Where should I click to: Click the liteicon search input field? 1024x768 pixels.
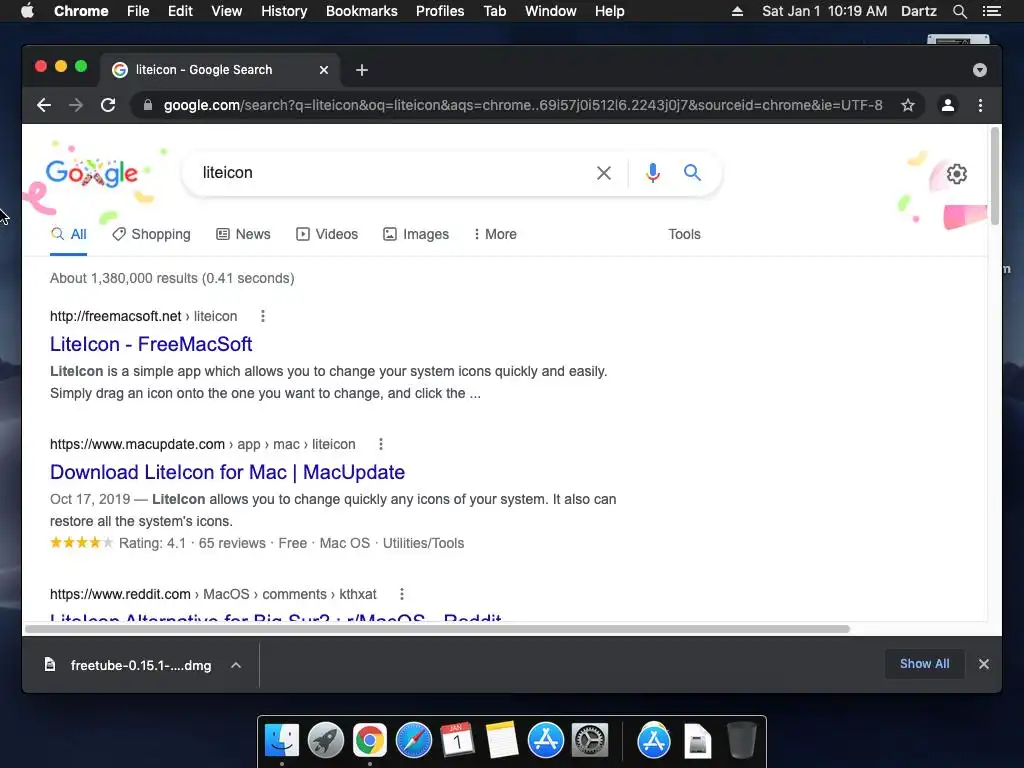coord(392,173)
